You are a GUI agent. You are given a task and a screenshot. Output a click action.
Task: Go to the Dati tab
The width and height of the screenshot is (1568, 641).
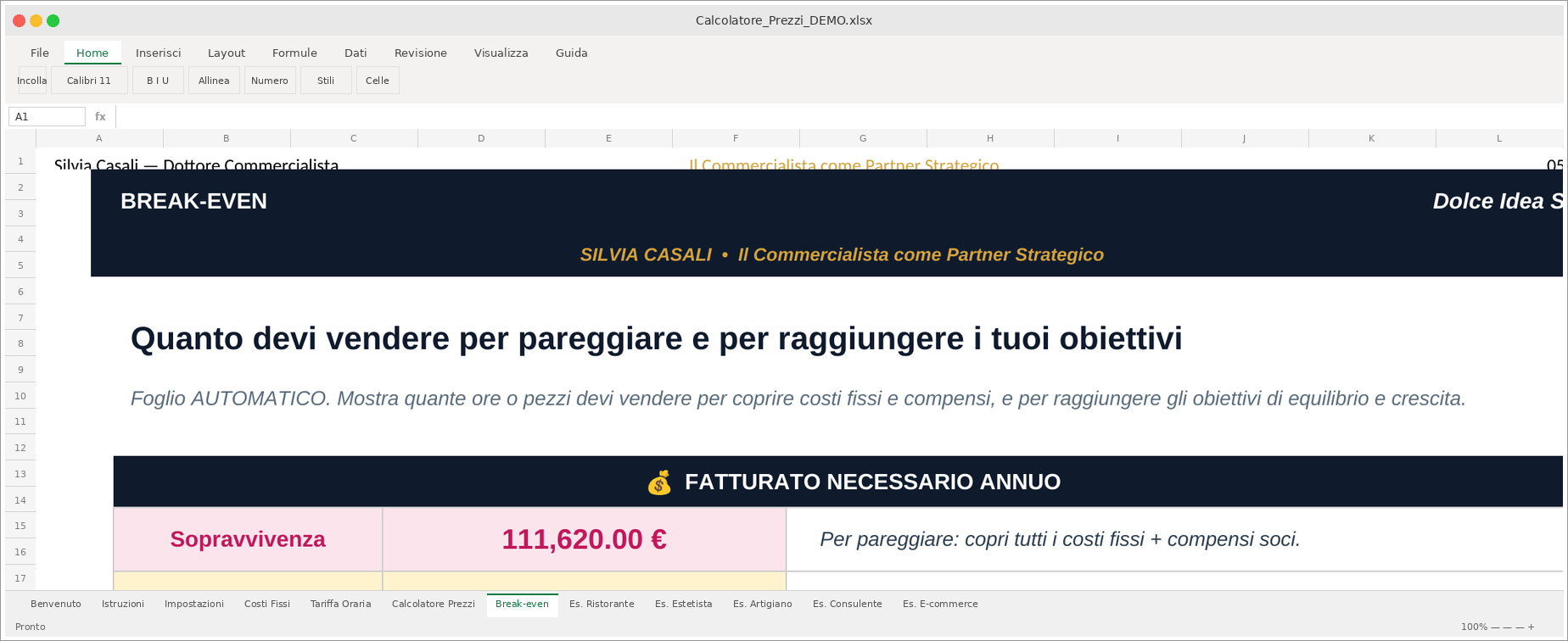tap(356, 53)
